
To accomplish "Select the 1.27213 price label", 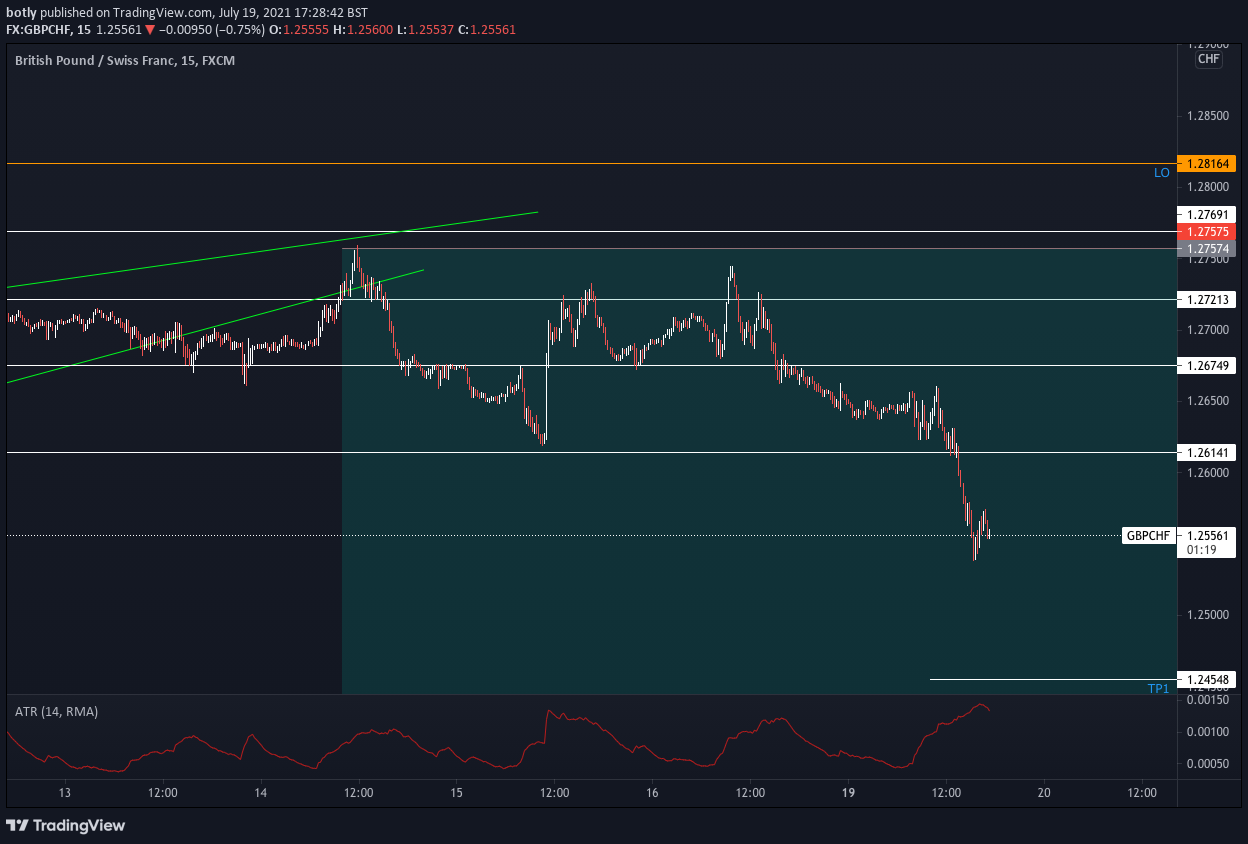I will coord(1207,299).
